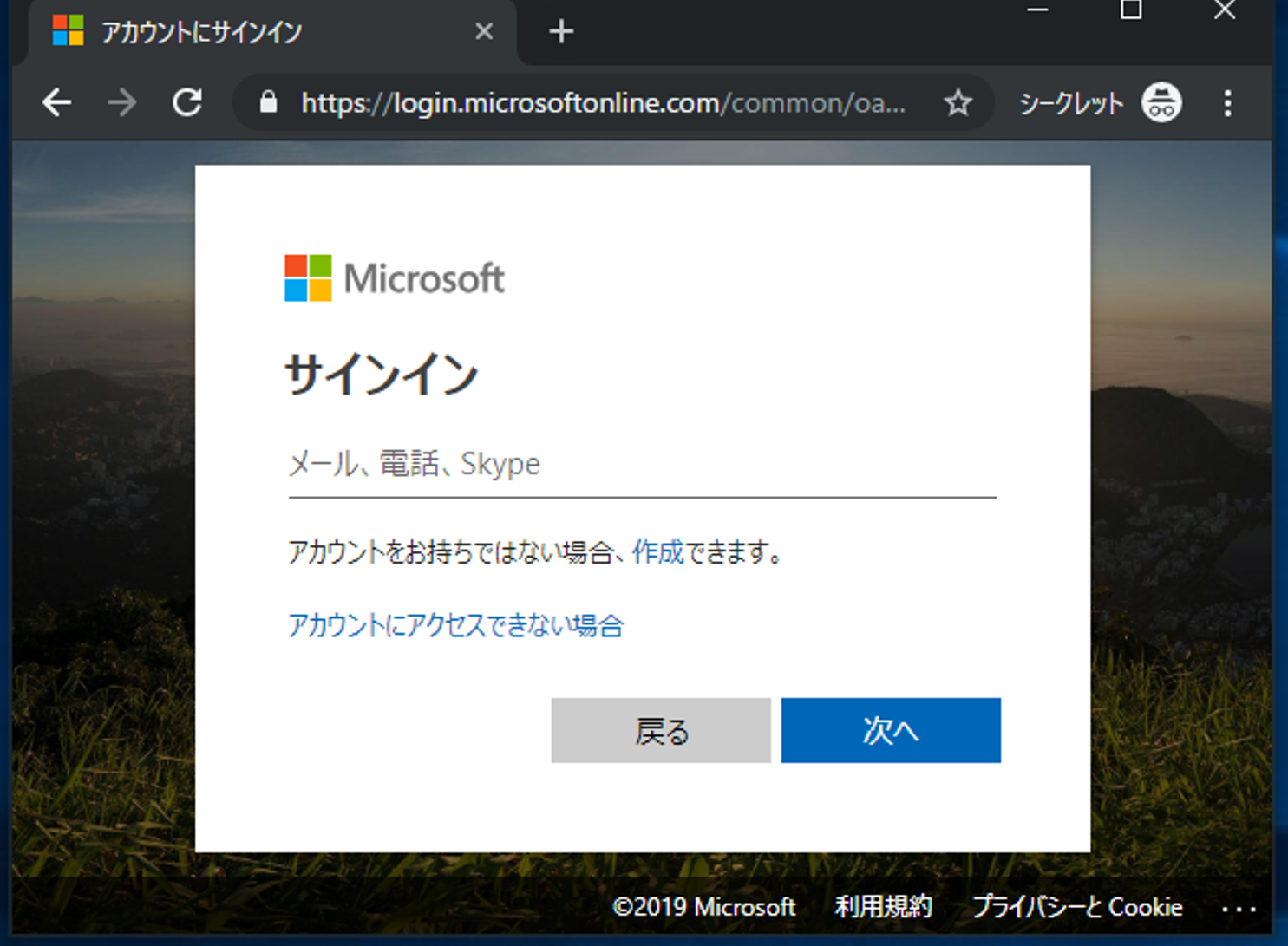Reload the sign-in page
Image resolution: width=1288 pixels, height=946 pixels.
click(187, 103)
